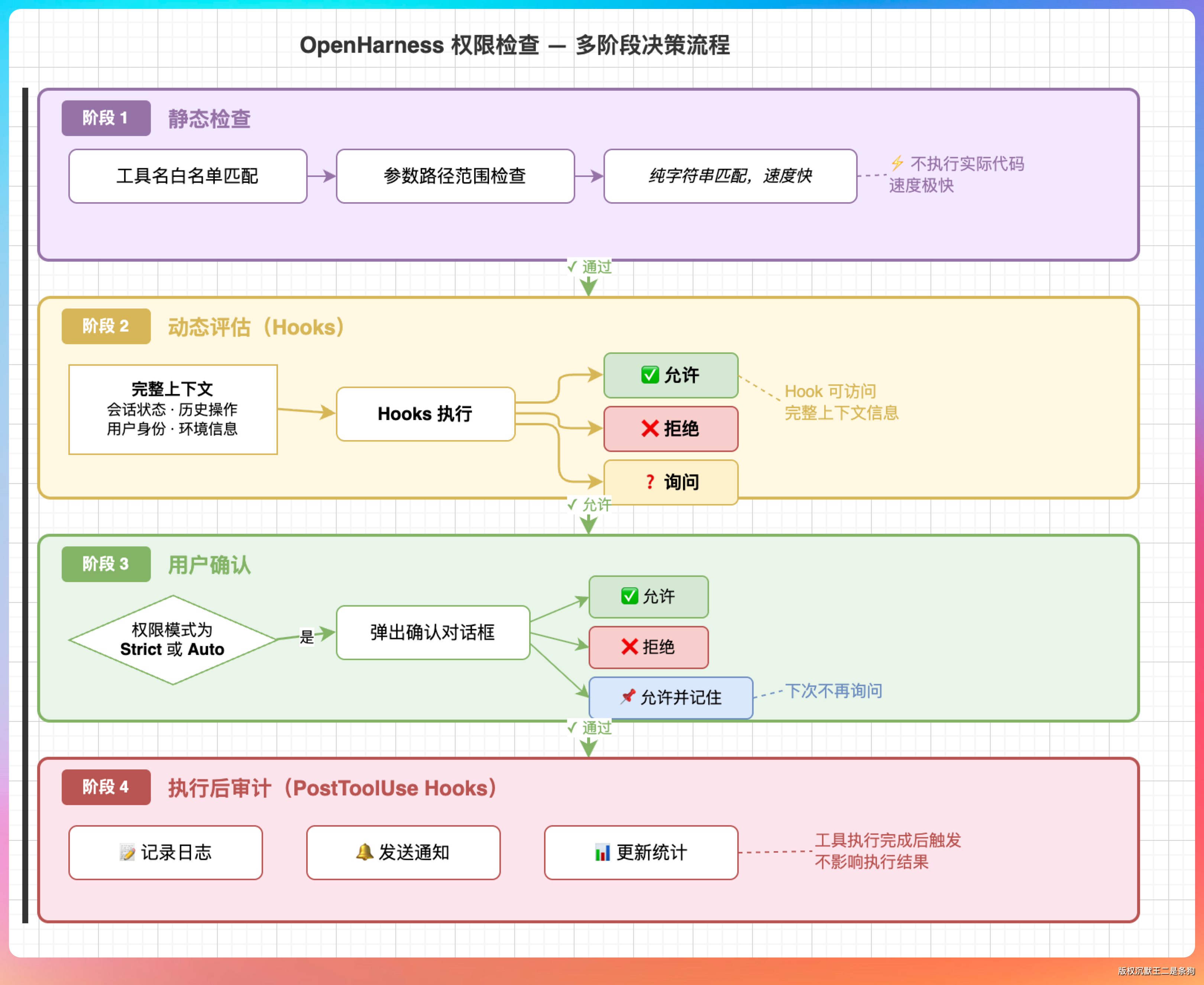Click the red X in Stage 3 拒绝 box

[629, 646]
